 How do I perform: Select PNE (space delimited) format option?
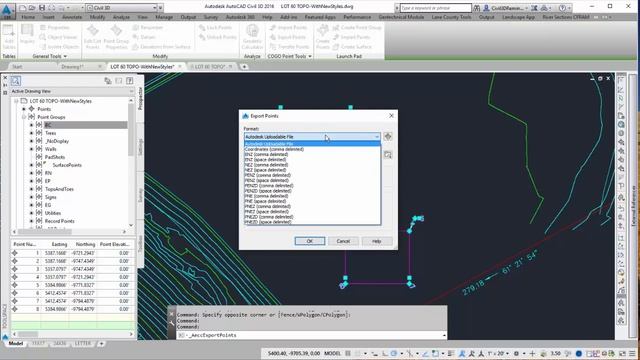[265, 201]
